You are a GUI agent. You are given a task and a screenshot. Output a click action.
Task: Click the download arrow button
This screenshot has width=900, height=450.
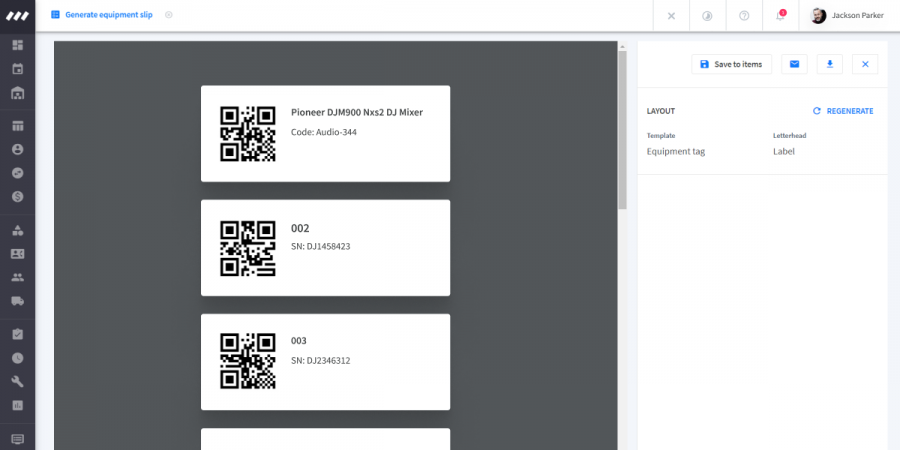coord(829,64)
